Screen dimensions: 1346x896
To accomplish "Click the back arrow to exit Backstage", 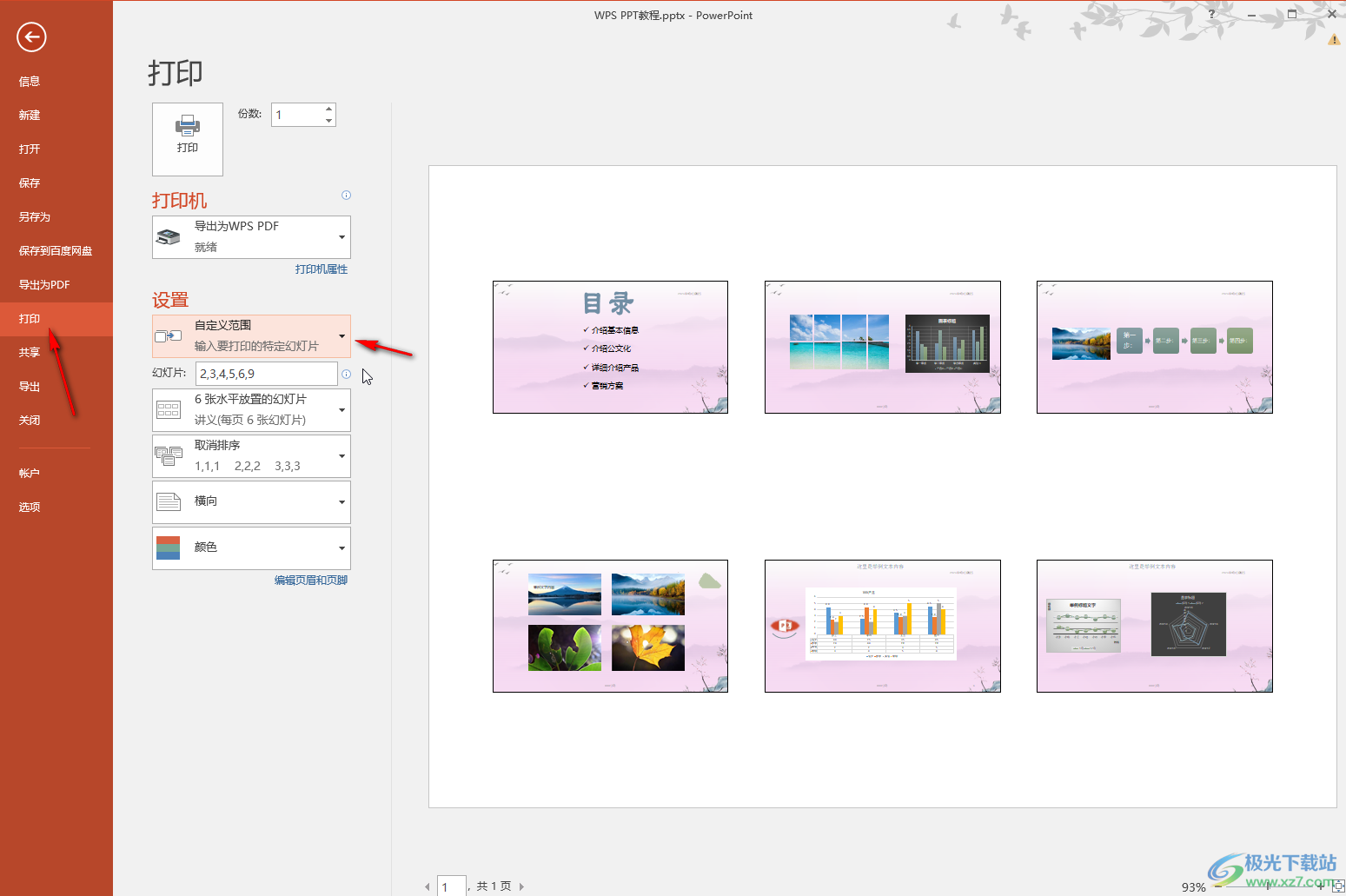I will click(31, 37).
